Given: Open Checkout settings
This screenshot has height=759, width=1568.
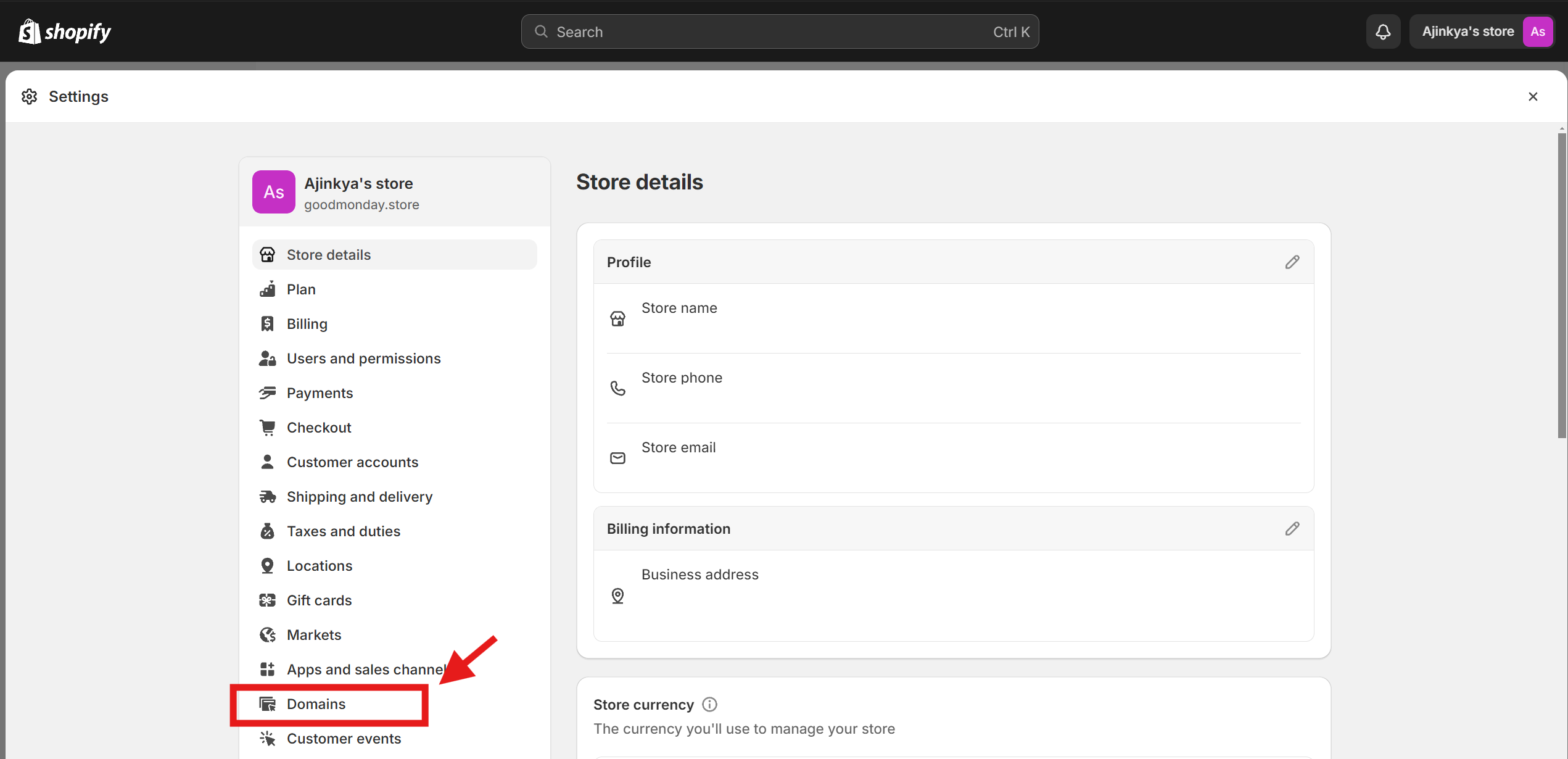Looking at the screenshot, I should (x=394, y=428).
